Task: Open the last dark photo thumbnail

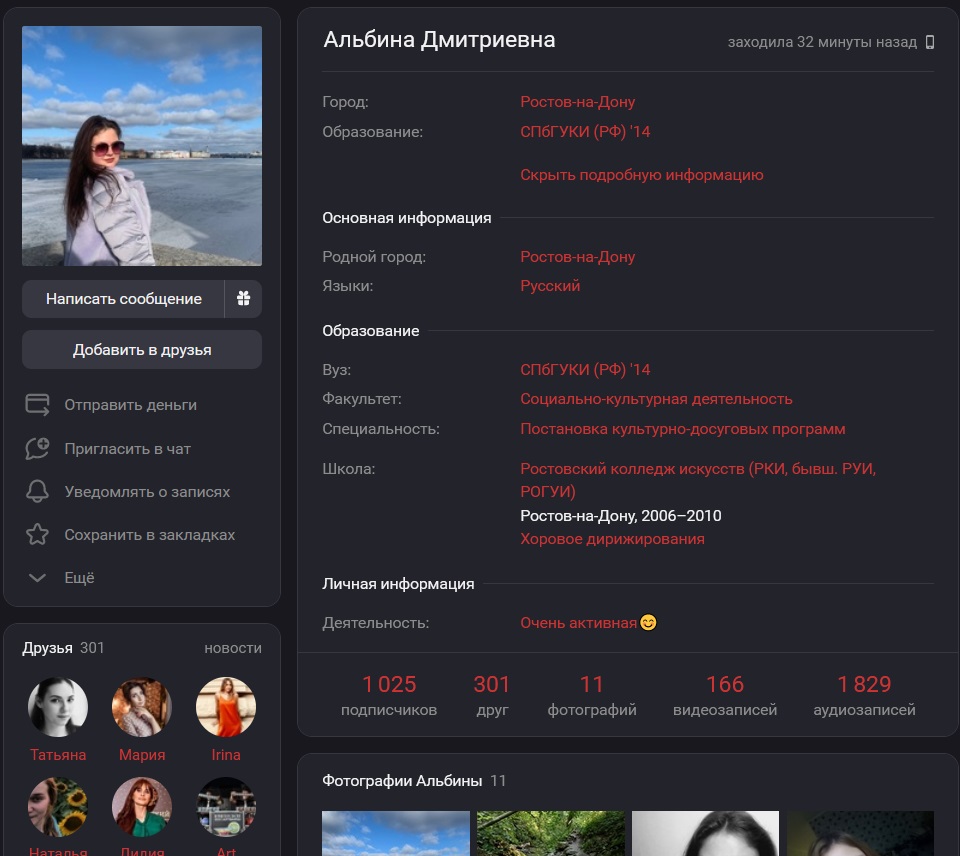Action: [860, 833]
